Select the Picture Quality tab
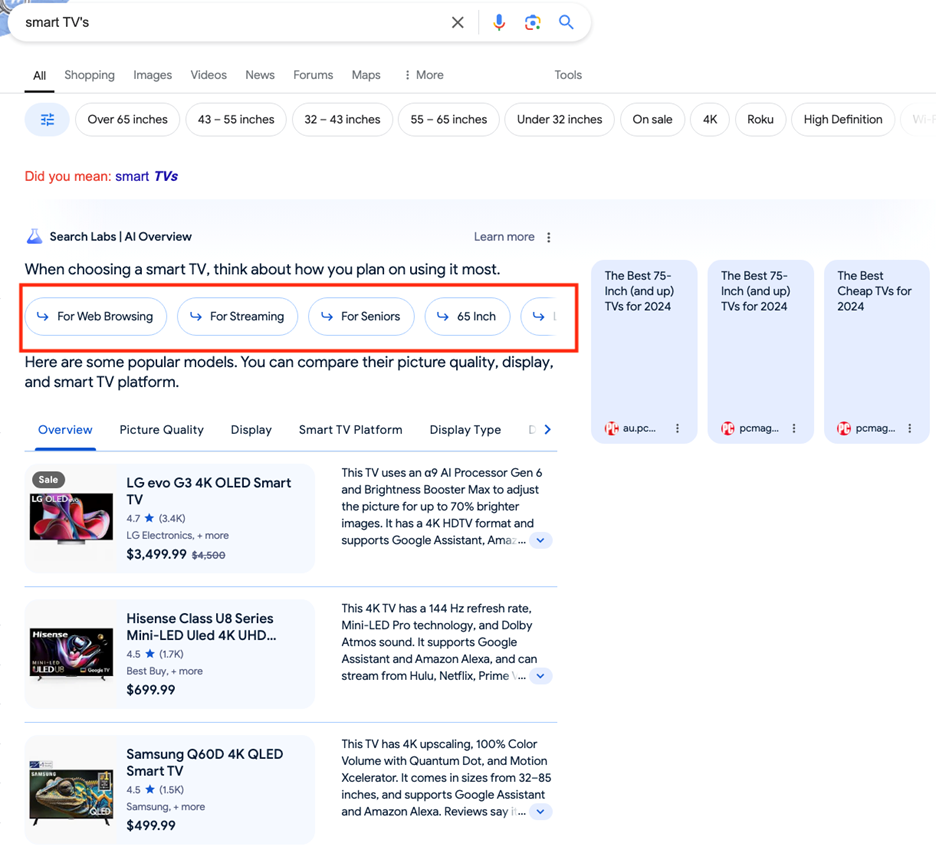This screenshot has height=850, width=936. (x=161, y=430)
